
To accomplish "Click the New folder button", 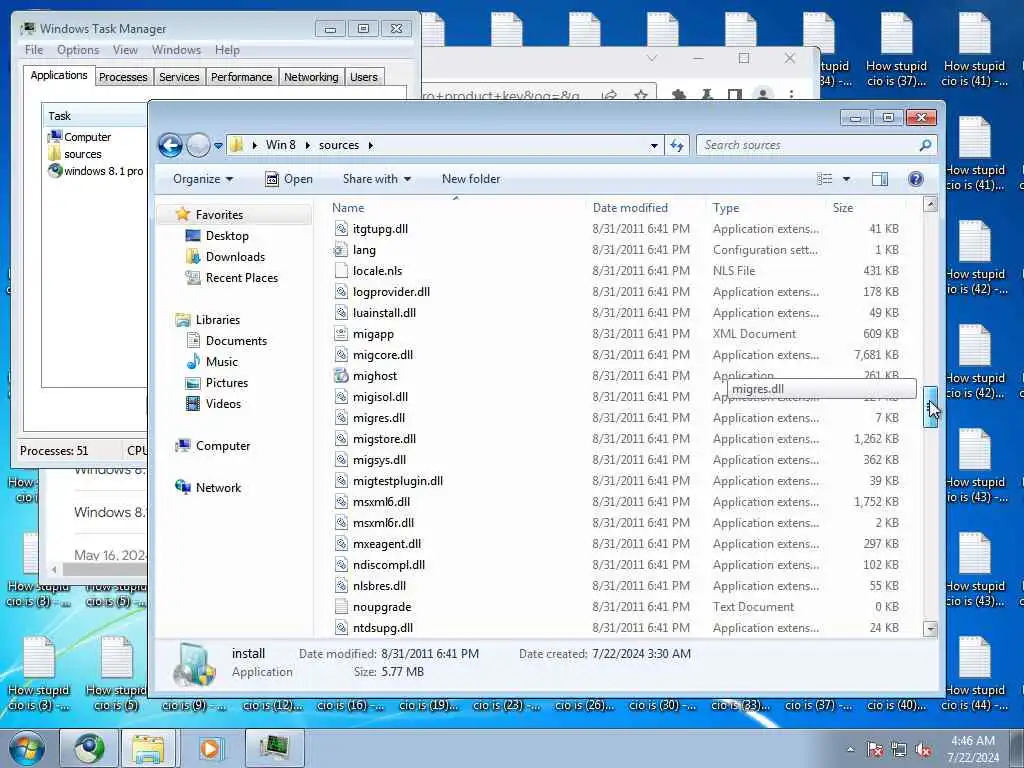I will (471, 179).
